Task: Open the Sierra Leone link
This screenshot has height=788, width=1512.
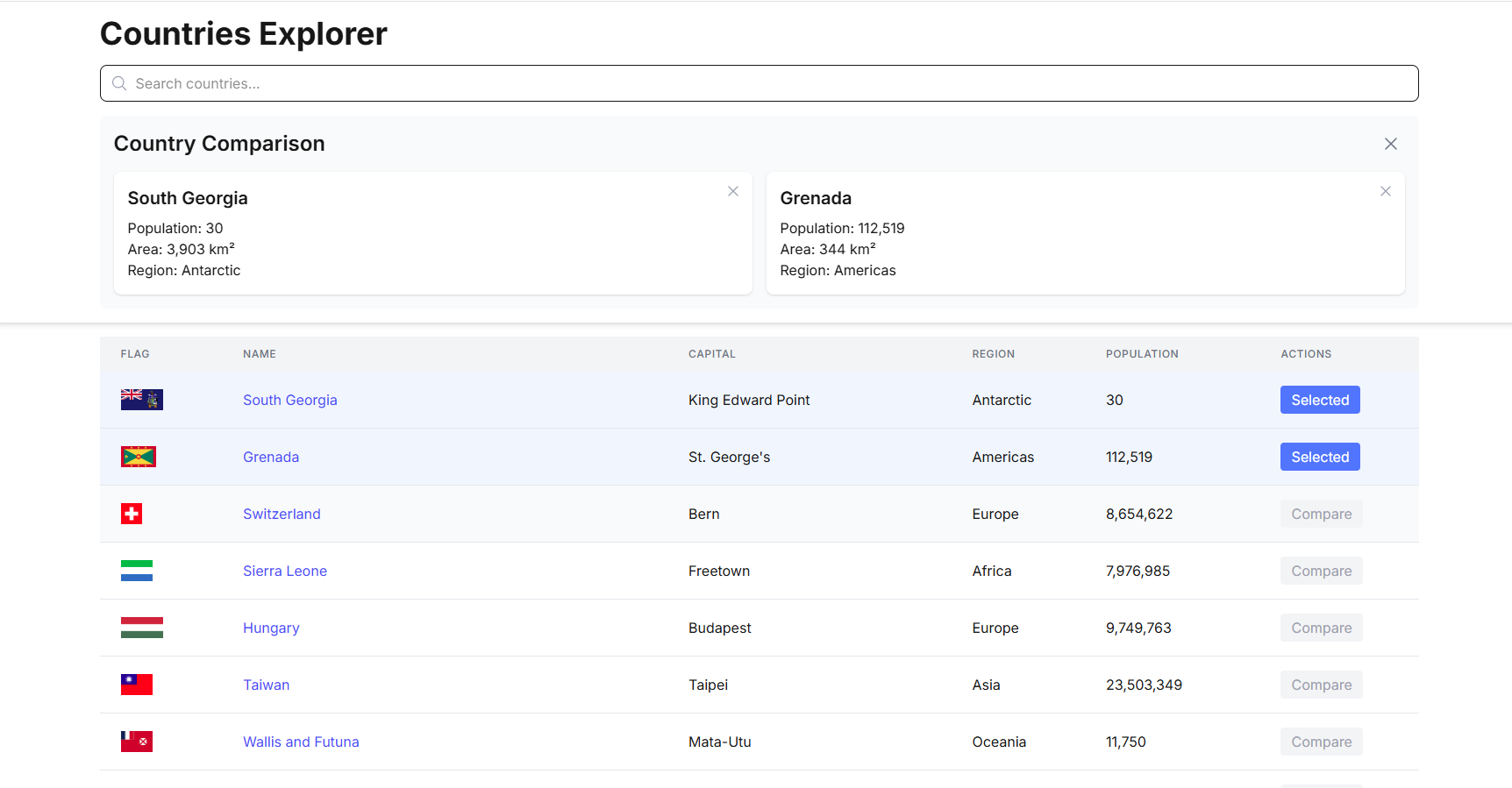Action: pyautogui.click(x=285, y=571)
